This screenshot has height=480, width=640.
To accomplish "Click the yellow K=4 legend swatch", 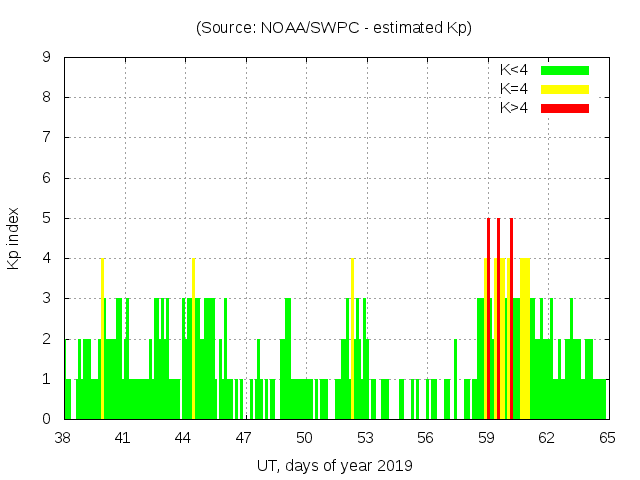I will [x=565, y=89].
